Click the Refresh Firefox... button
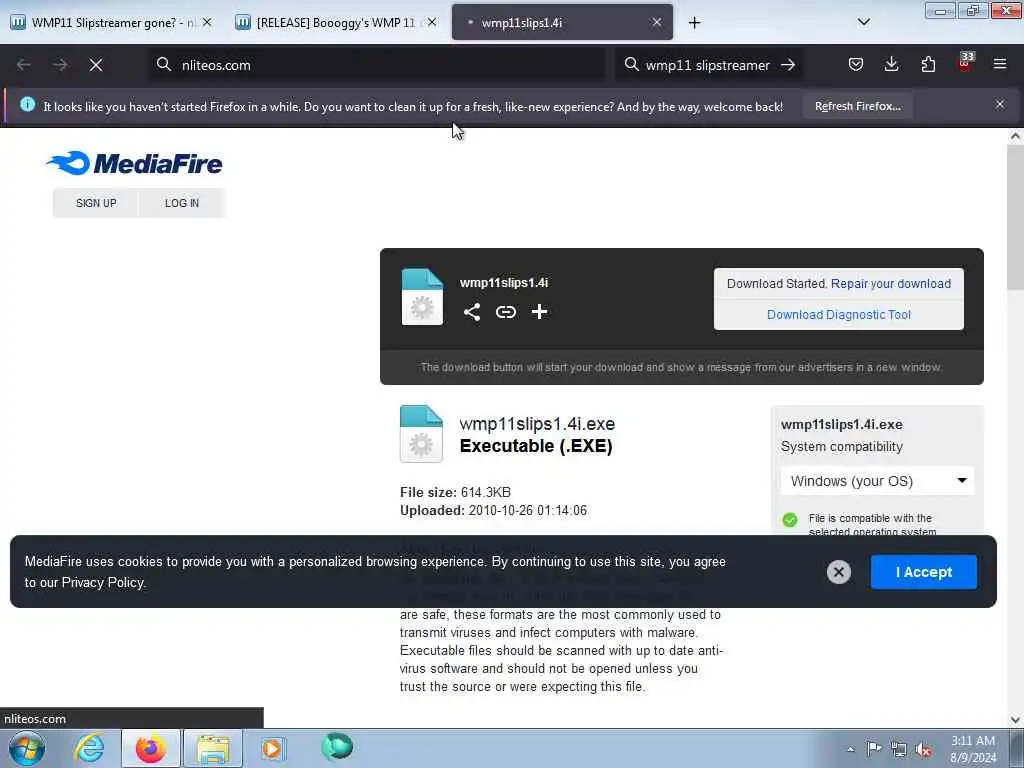This screenshot has height=768, width=1024. pyautogui.click(x=857, y=106)
